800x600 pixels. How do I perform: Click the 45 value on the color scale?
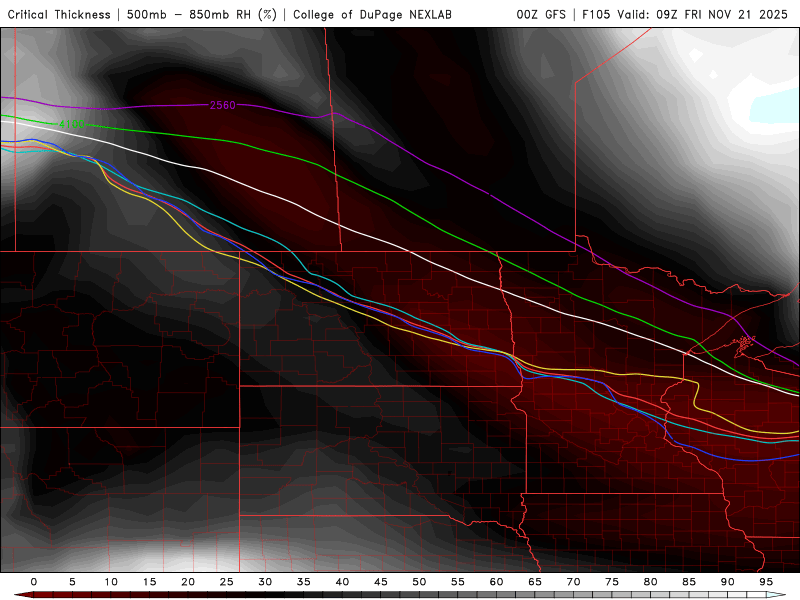(381, 582)
